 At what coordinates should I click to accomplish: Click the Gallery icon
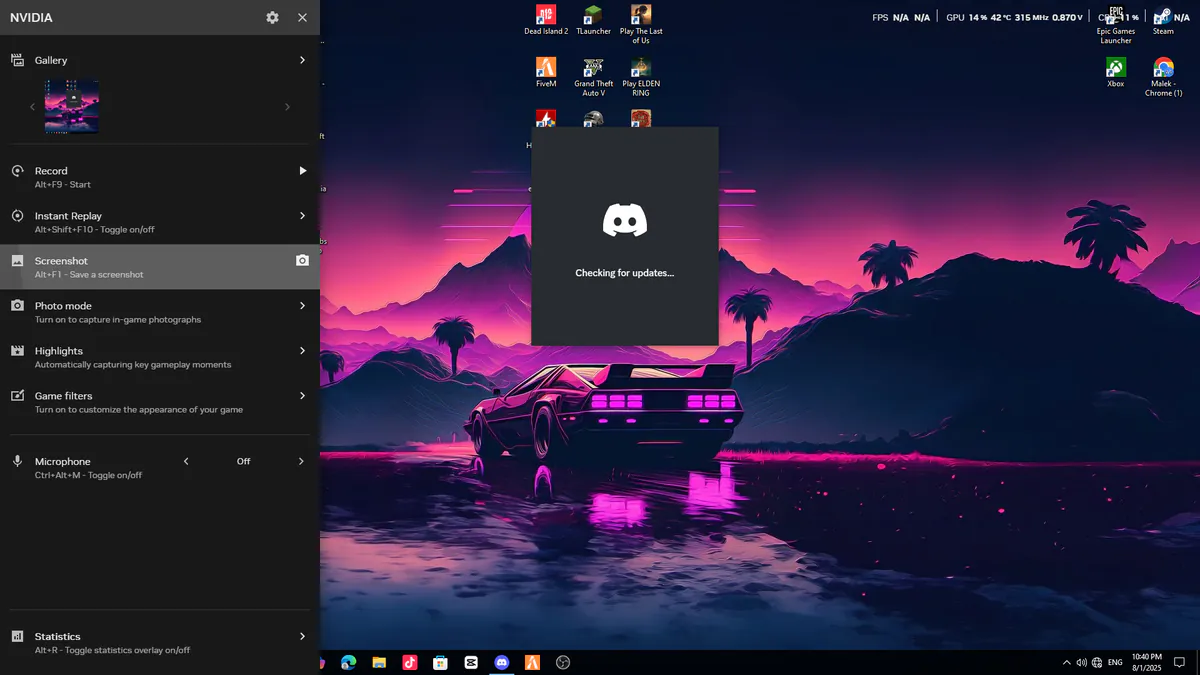[x=17, y=60]
